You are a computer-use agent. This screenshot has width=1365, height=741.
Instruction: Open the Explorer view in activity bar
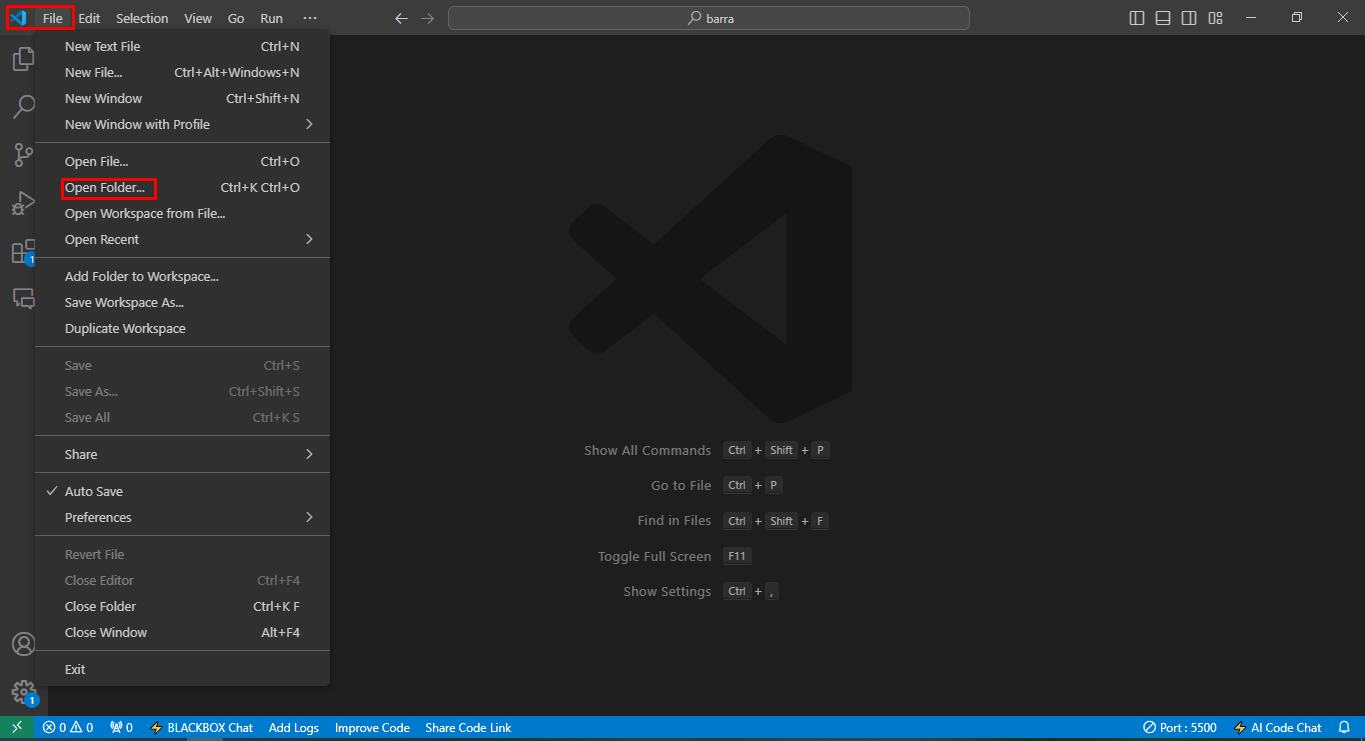point(23,60)
